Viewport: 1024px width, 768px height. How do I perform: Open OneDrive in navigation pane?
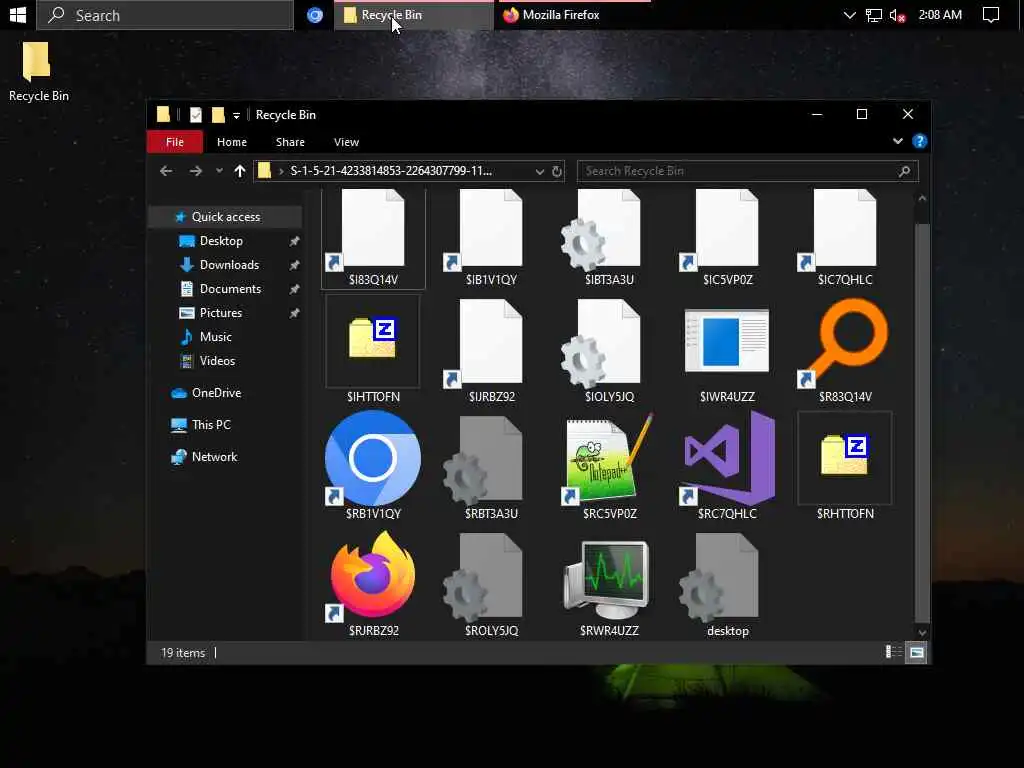click(x=216, y=393)
